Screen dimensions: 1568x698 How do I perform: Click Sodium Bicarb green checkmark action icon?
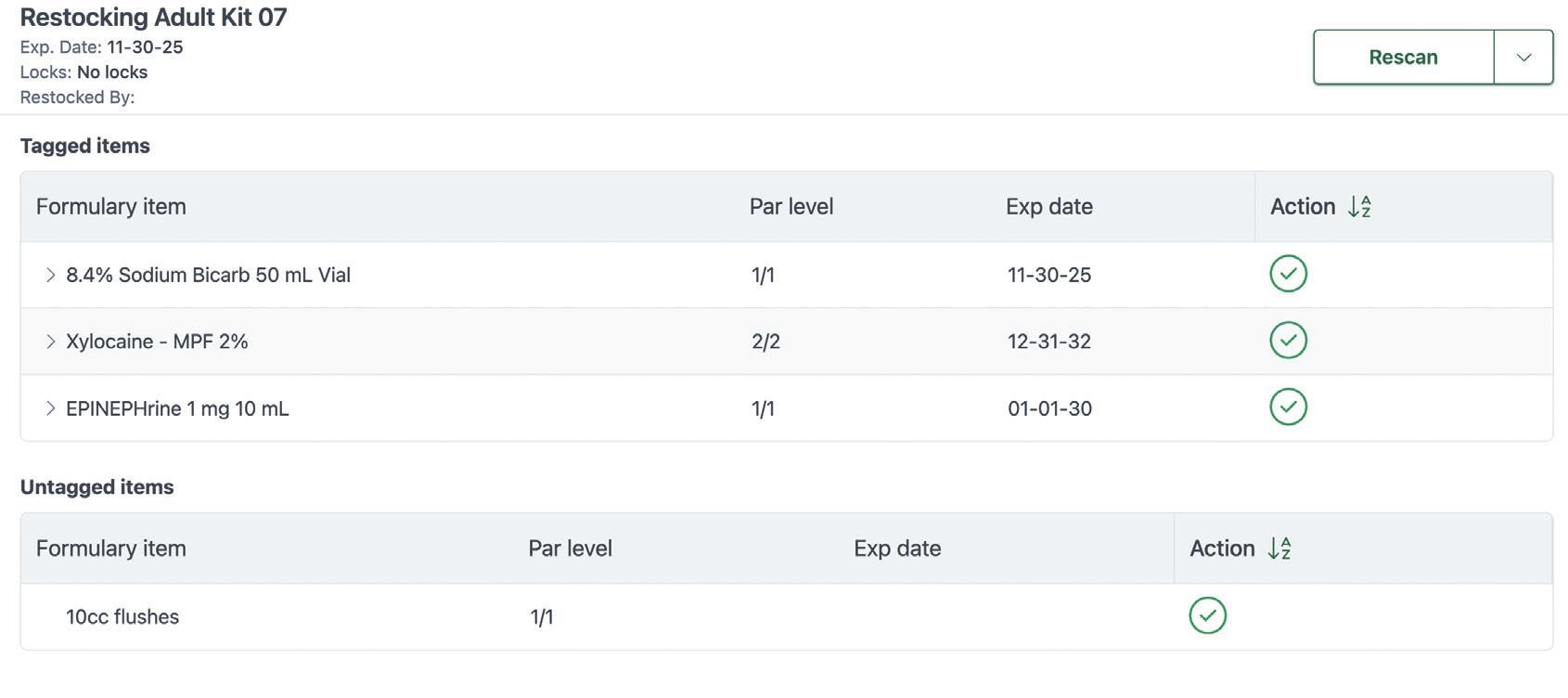(x=1288, y=274)
